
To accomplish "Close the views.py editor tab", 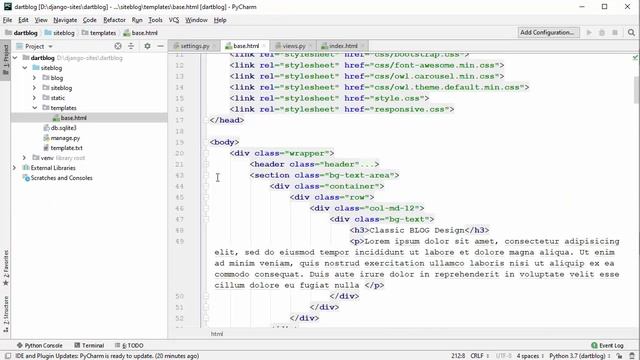I will click(311, 46).
